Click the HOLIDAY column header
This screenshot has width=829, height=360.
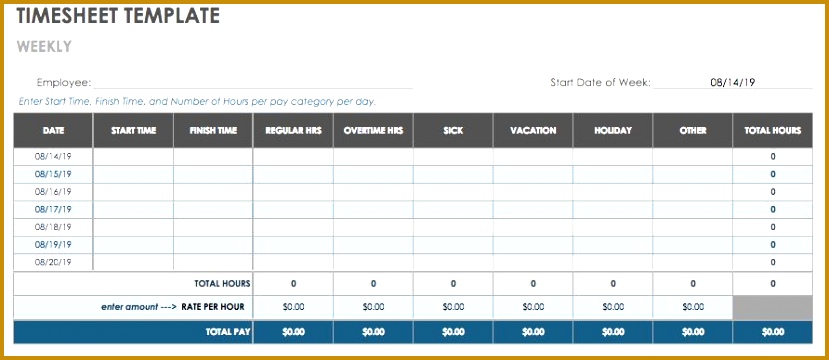pos(613,130)
